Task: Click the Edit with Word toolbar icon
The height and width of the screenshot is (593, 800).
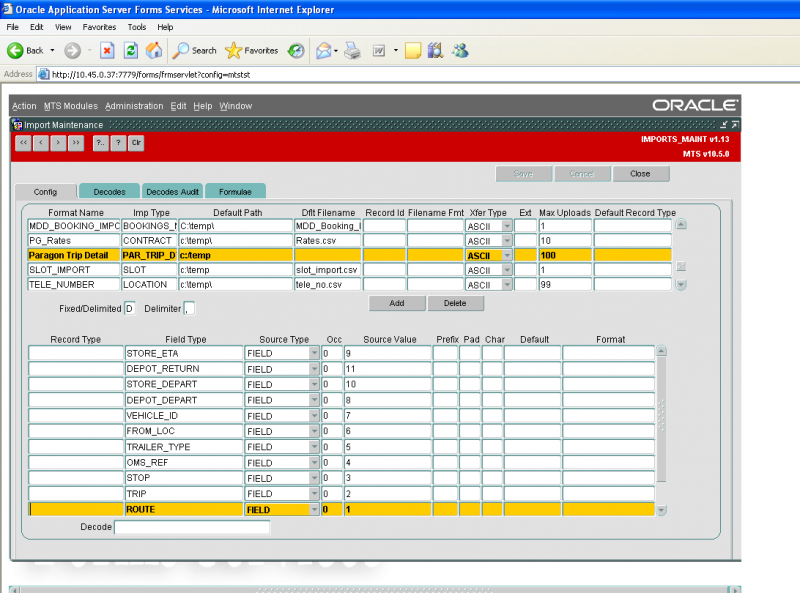Action: coord(379,51)
